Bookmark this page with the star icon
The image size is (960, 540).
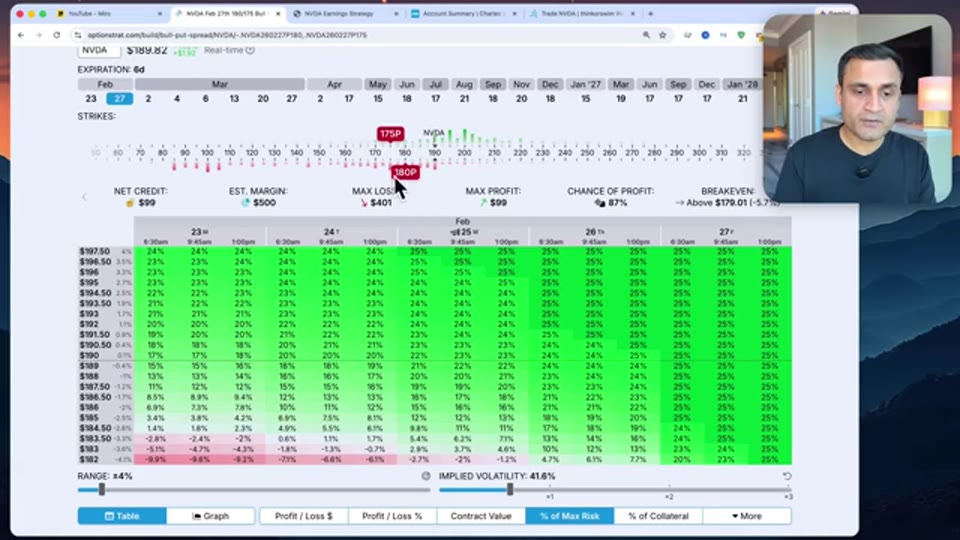(662, 36)
